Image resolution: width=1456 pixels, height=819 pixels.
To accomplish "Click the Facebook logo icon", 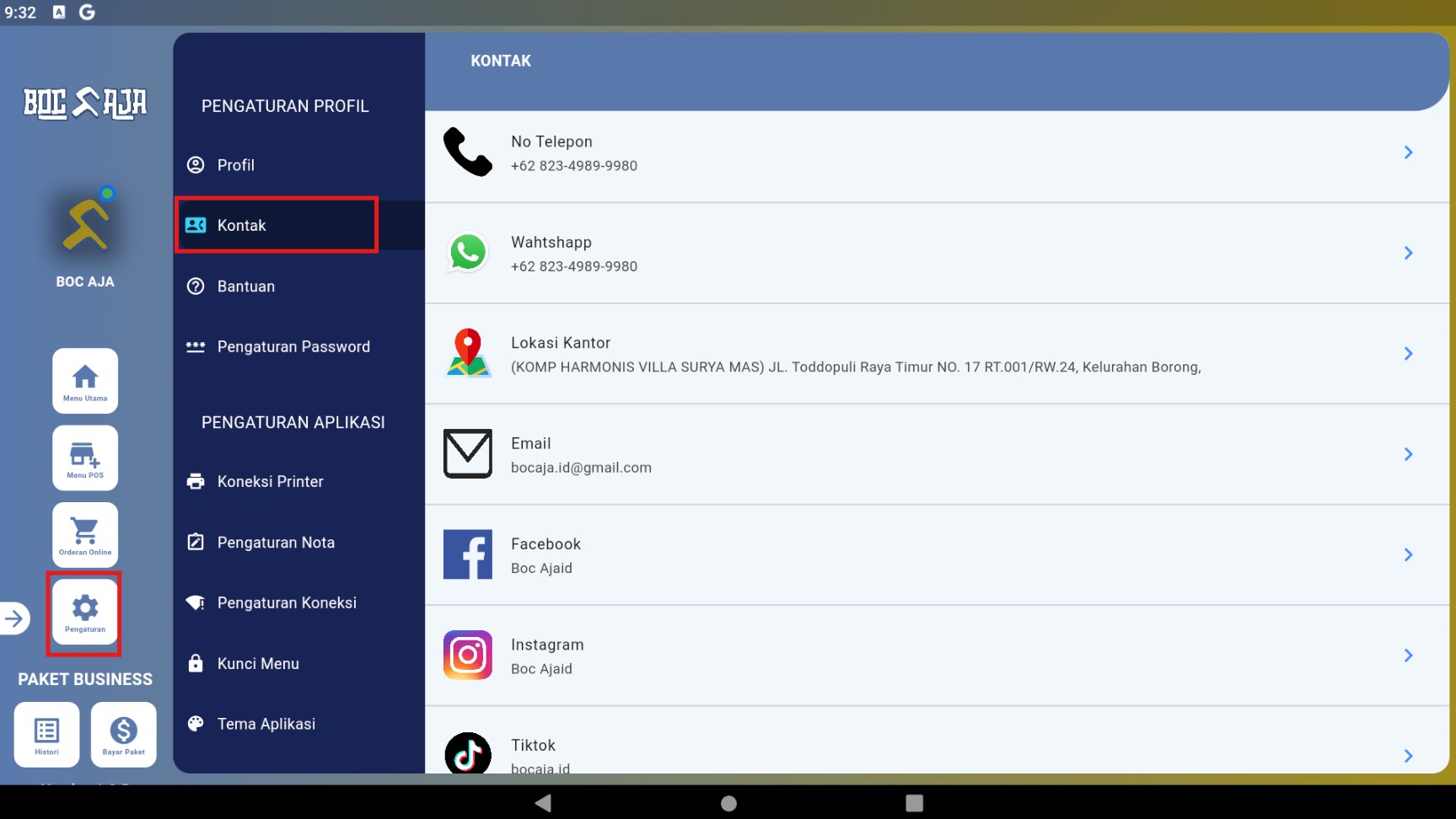I will (x=468, y=554).
